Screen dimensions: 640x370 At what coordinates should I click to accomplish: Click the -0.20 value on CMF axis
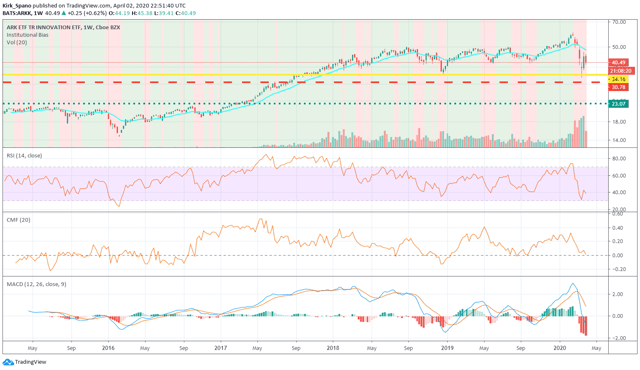(x=618, y=269)
